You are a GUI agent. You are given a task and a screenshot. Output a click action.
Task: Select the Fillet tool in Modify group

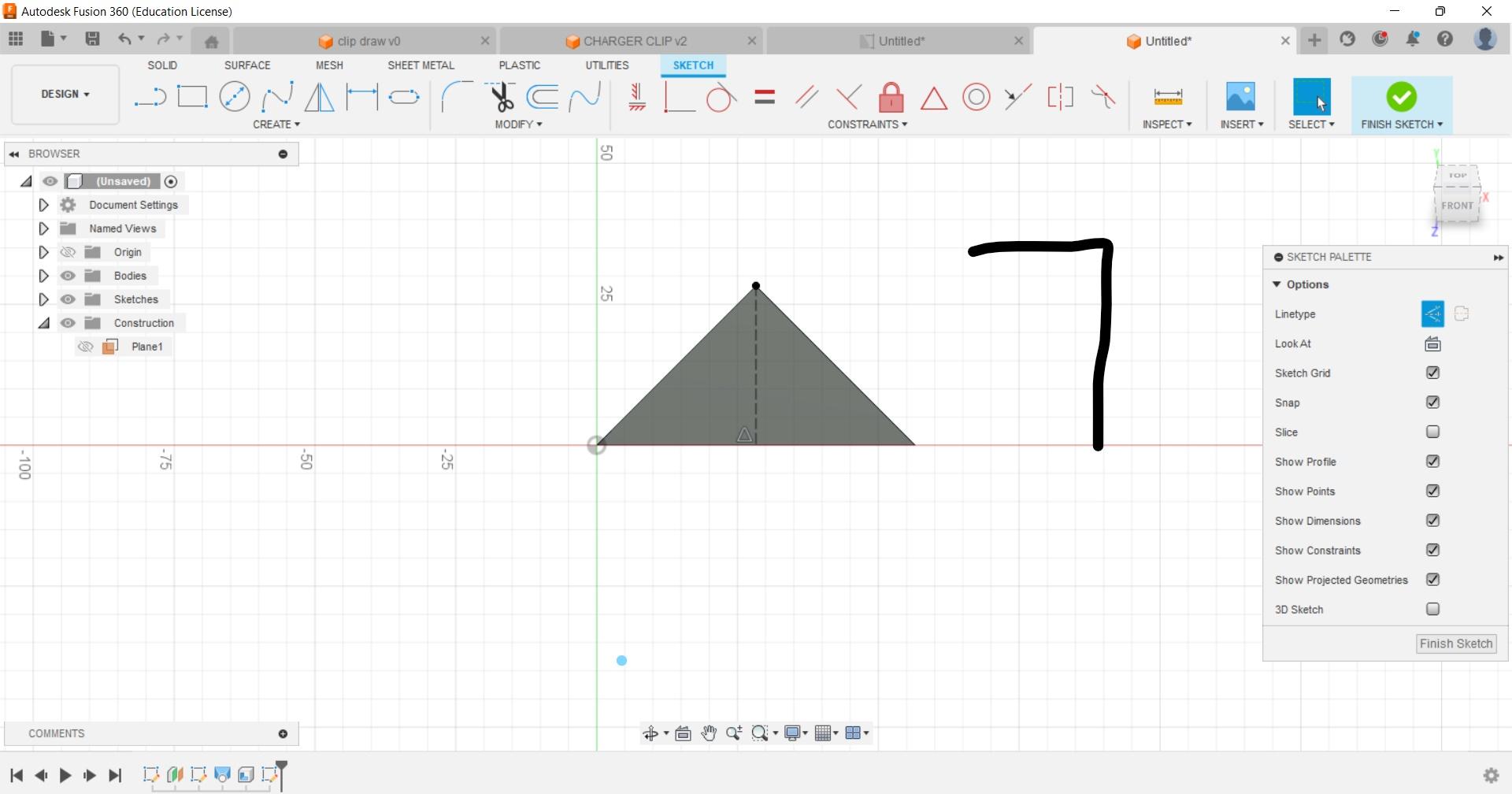click(x=456, y=96)
